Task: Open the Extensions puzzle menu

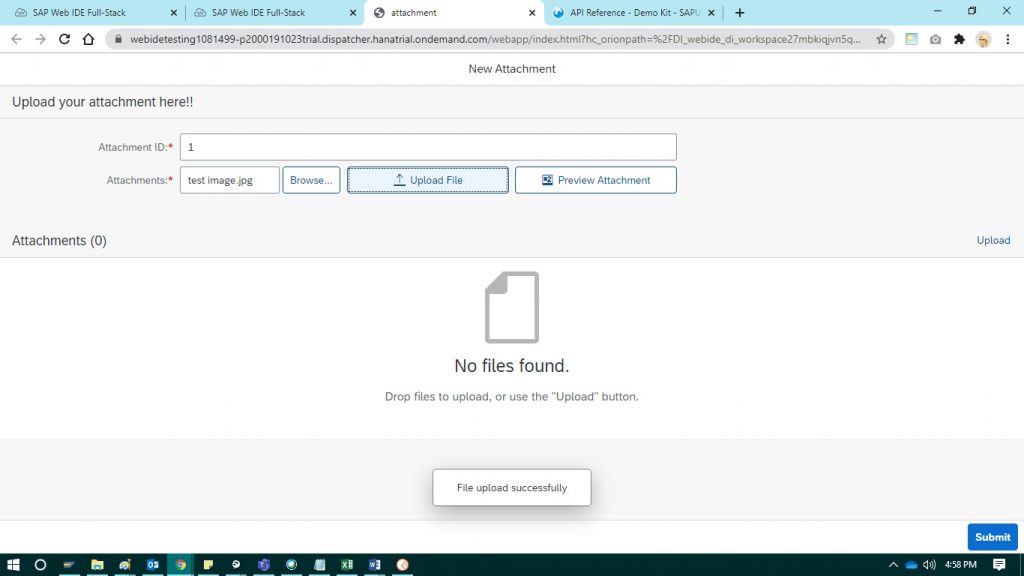Action: 959,39
